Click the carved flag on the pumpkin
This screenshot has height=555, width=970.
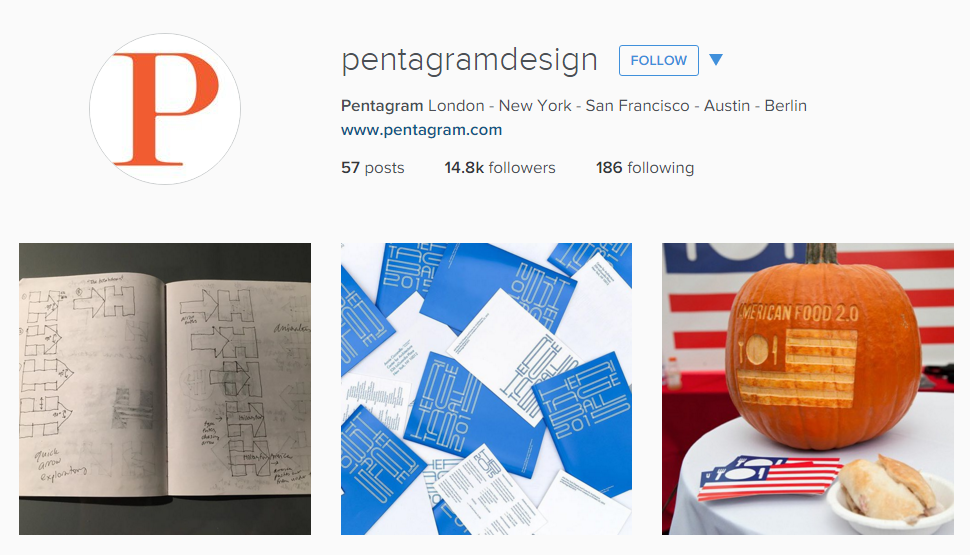tap(797, 368)
